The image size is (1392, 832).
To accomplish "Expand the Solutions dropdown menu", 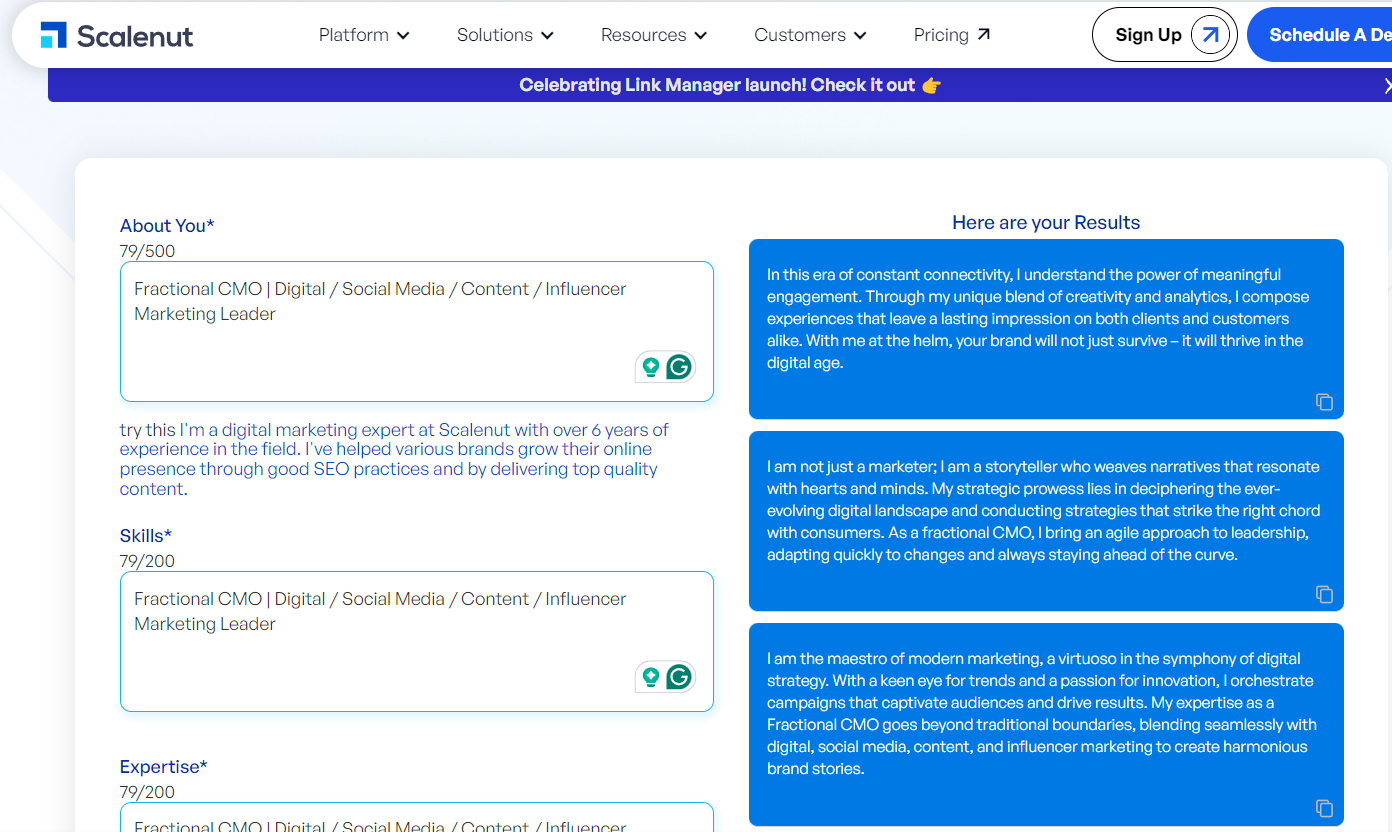I will click(505, 35).
